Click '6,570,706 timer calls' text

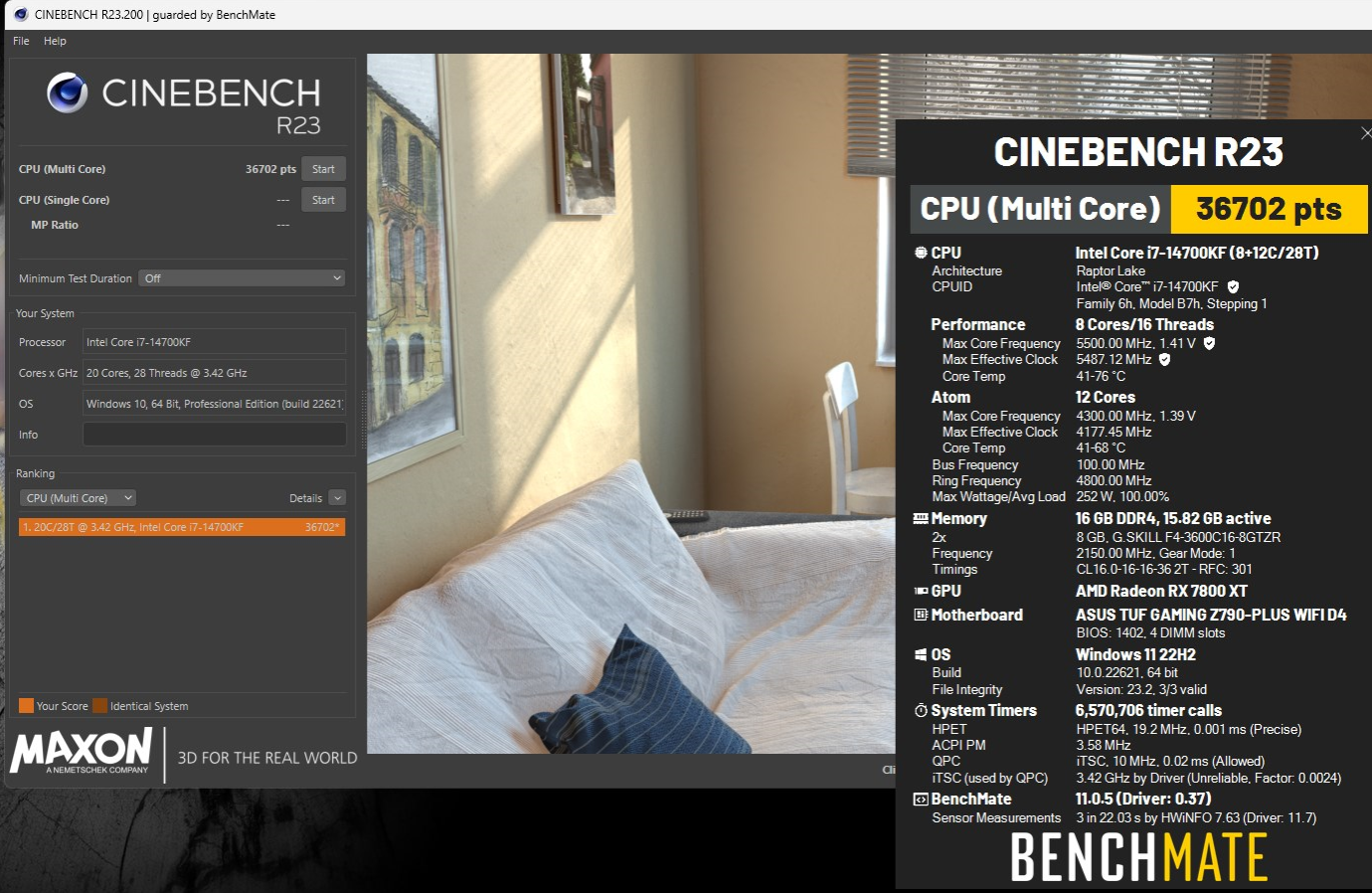click(1148, 710)
